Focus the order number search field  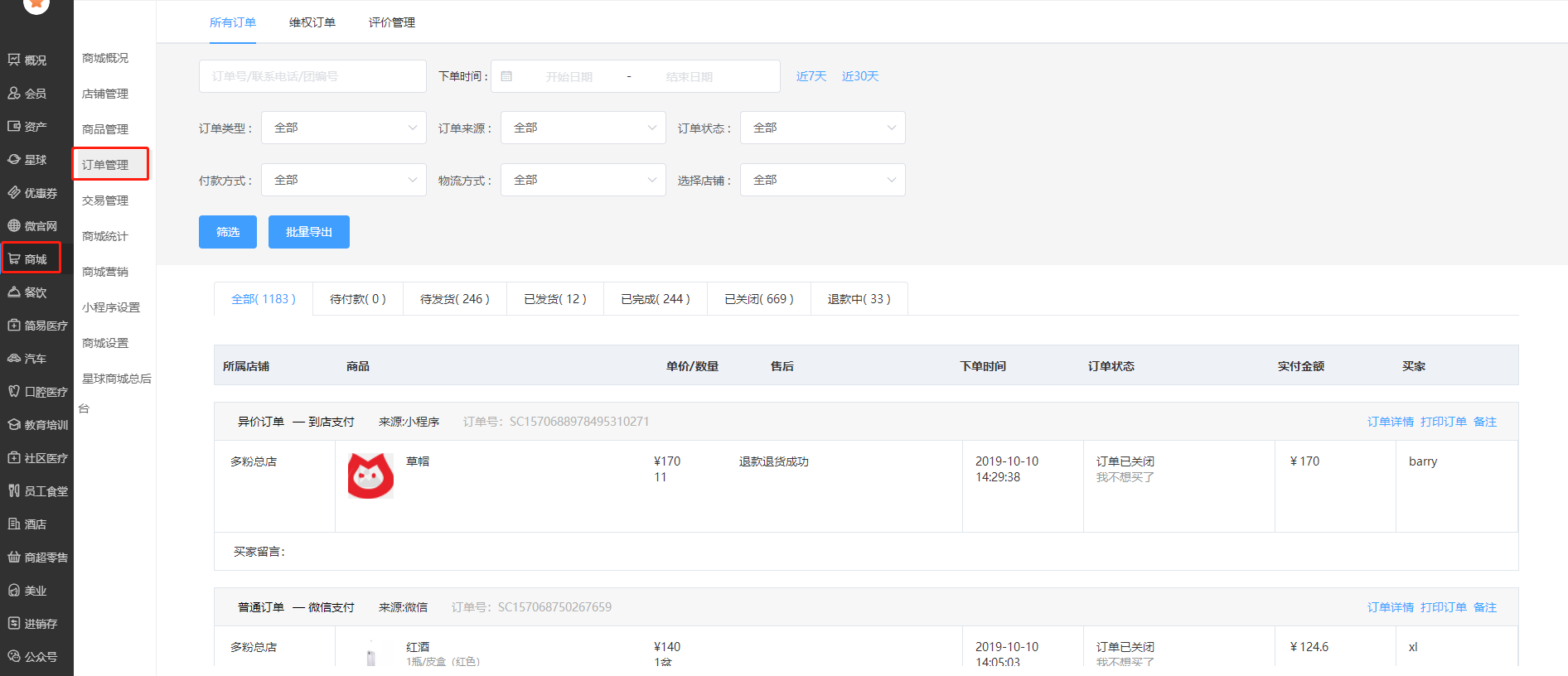[312, 76]
